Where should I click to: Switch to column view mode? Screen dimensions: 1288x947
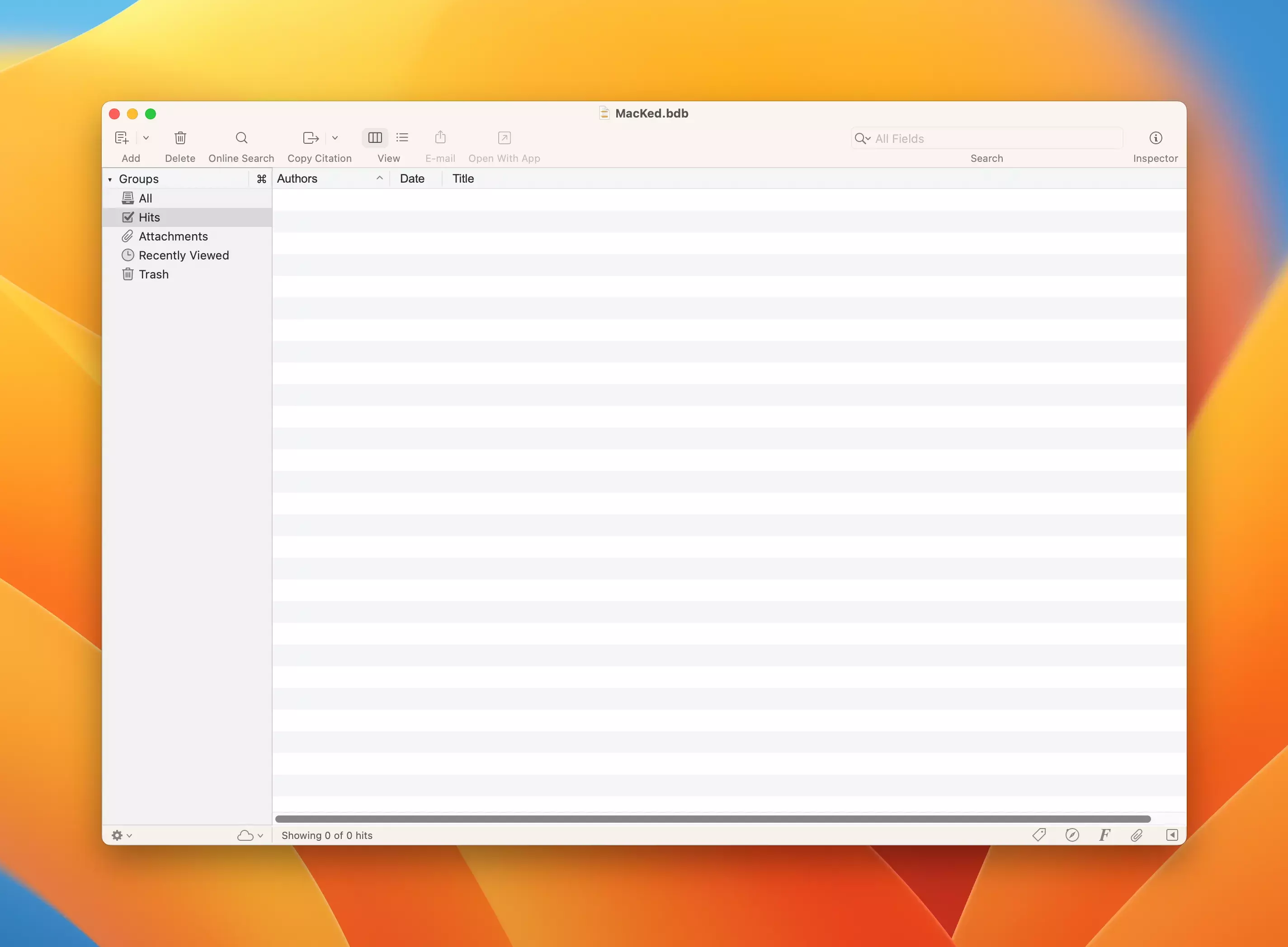tap(375, 137)
